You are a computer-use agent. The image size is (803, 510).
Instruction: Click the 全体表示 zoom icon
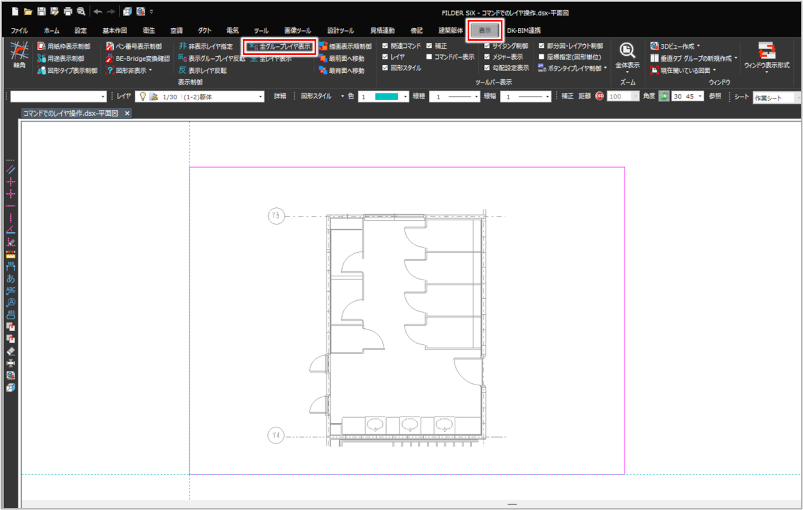tap(627, 52)
